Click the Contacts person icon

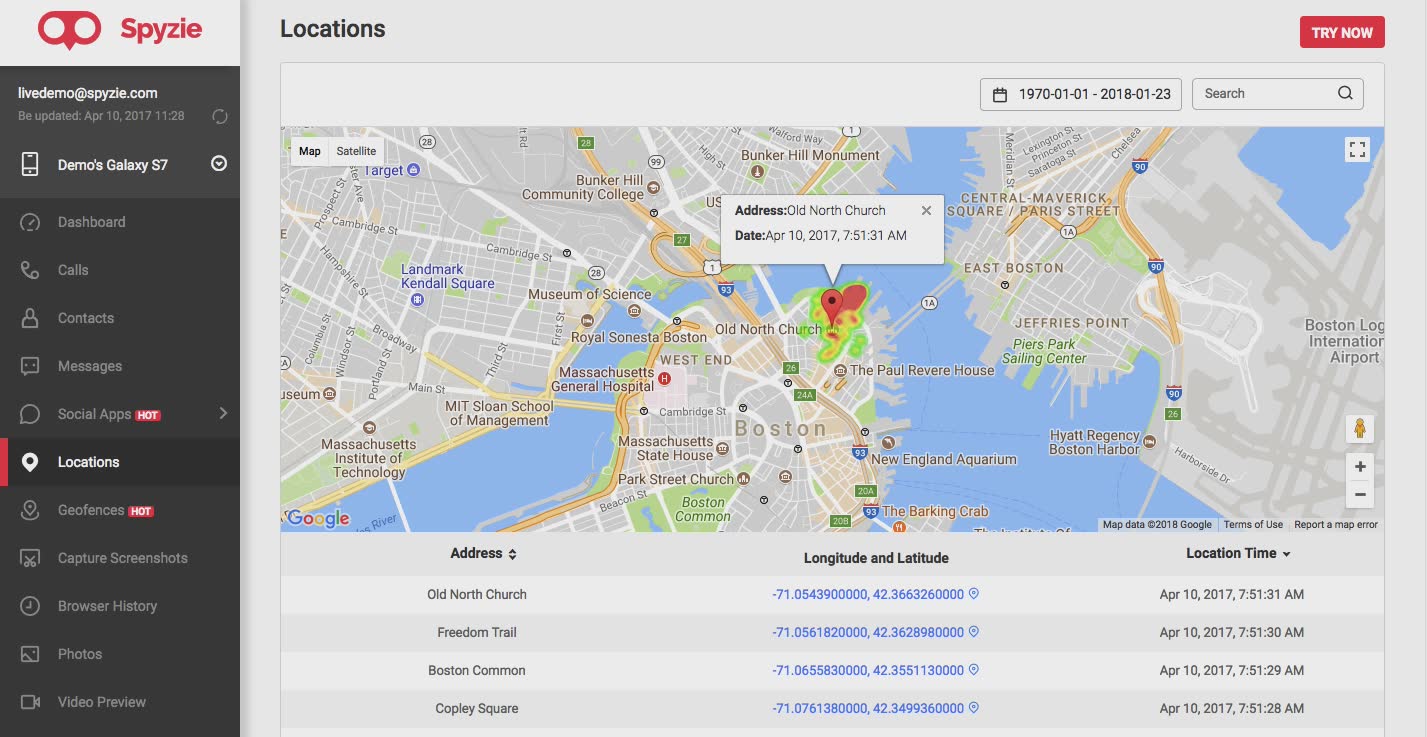(x=30, y=318)
